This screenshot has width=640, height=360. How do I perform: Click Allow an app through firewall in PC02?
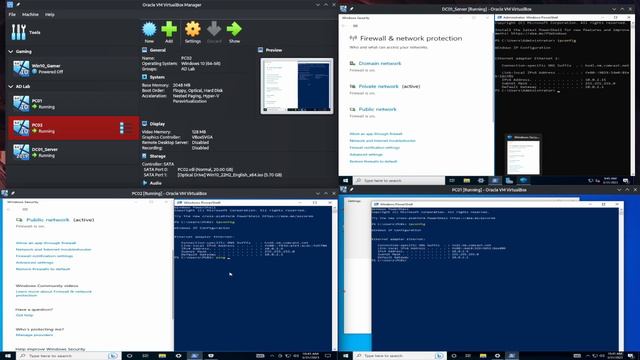pyautogui.click(x=46, y=243)
